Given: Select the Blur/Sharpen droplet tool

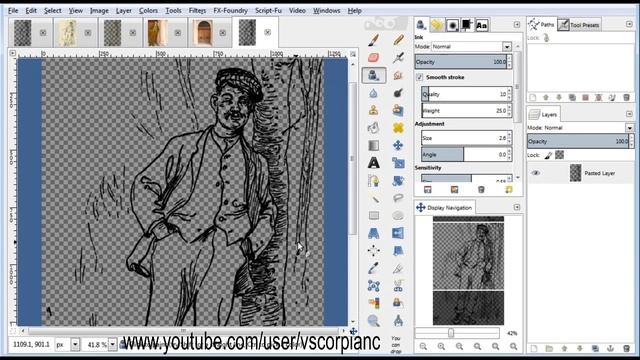Looking at the screenshot, I should click(373, 93).
